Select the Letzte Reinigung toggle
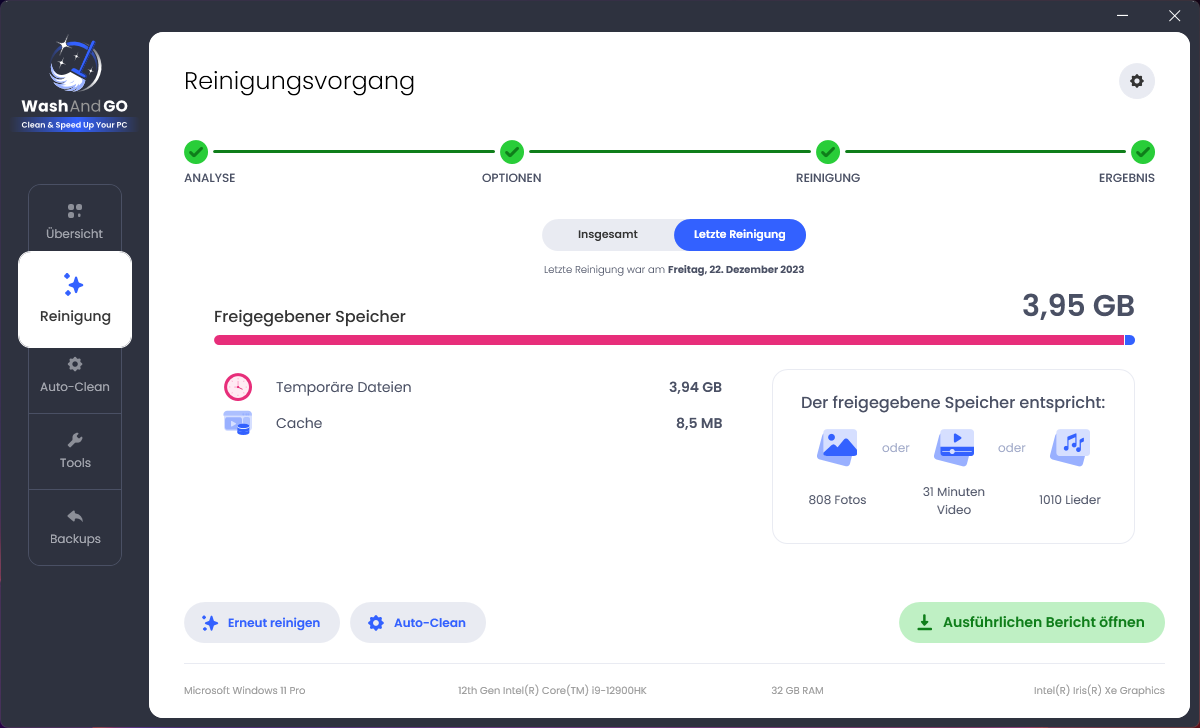Screen dimensions: 1200x728 (739, 235)
